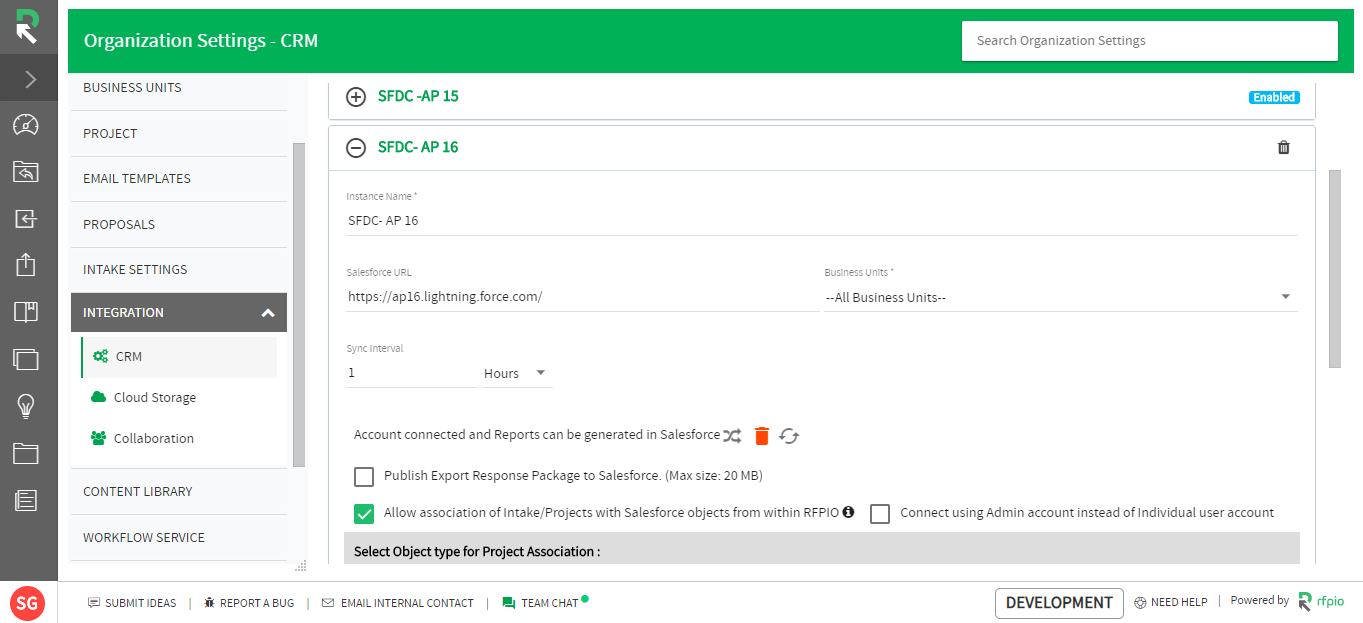
Task: Click the REPORT A BUG link
Action: pyautogui.click(x=249, y=603)
